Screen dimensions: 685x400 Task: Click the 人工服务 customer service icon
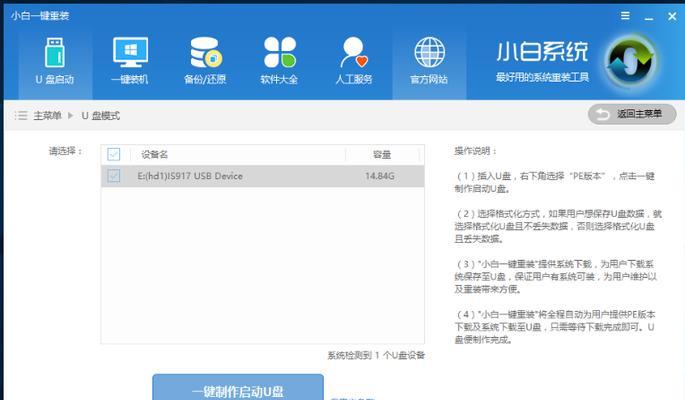354,61
